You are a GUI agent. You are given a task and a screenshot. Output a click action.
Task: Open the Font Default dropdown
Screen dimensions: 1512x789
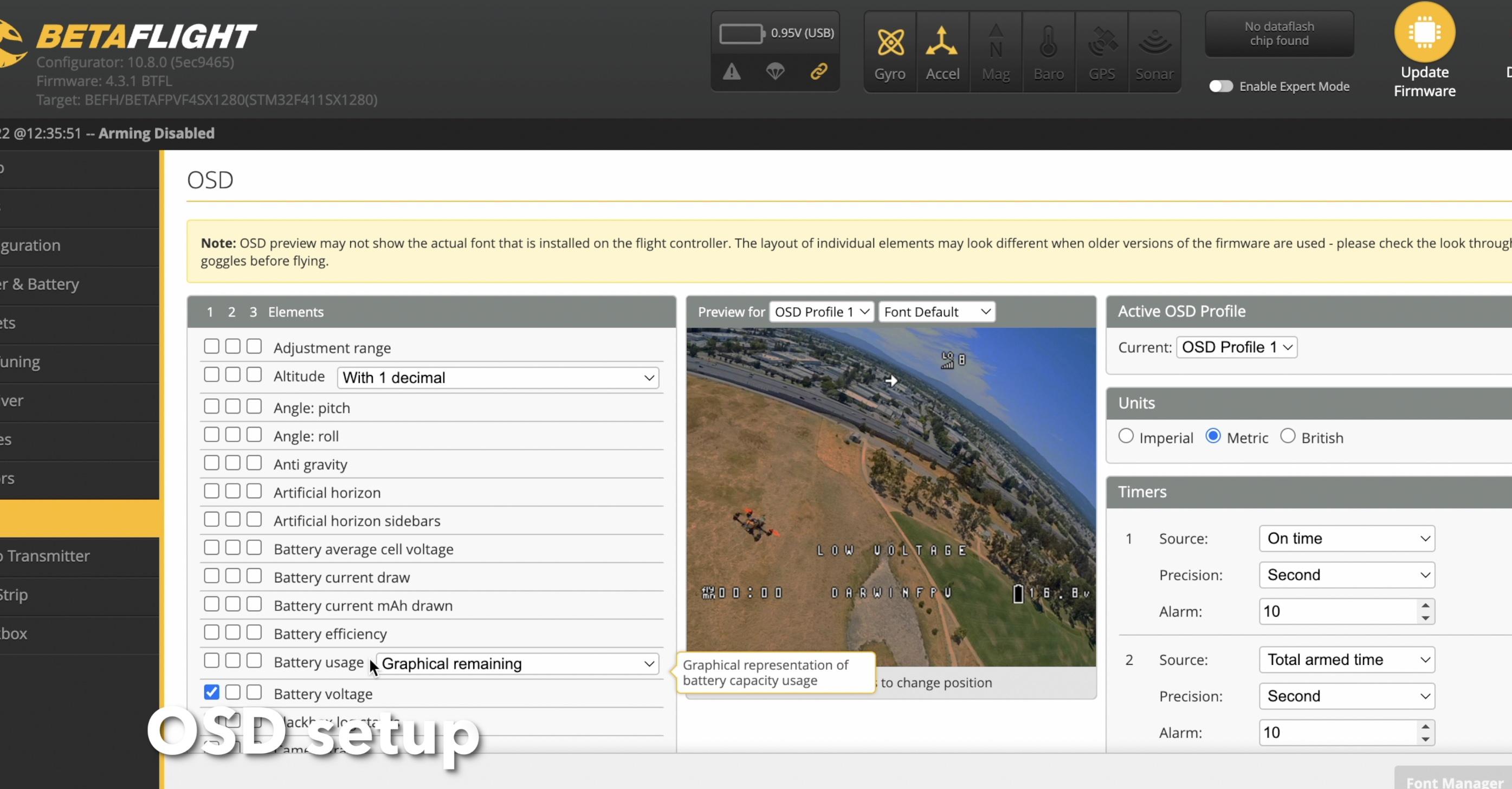pos(936,312)
